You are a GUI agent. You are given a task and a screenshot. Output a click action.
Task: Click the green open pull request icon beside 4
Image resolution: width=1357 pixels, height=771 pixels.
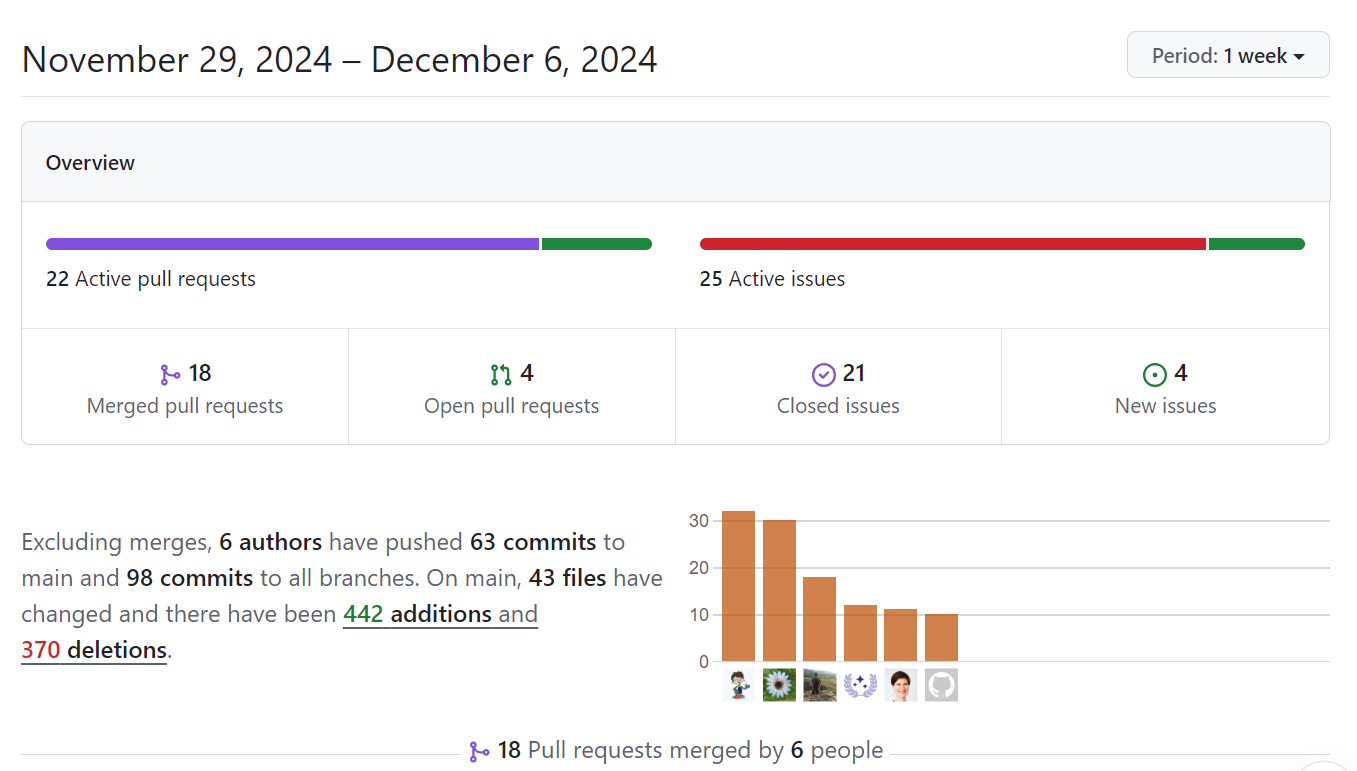(501, 375)
